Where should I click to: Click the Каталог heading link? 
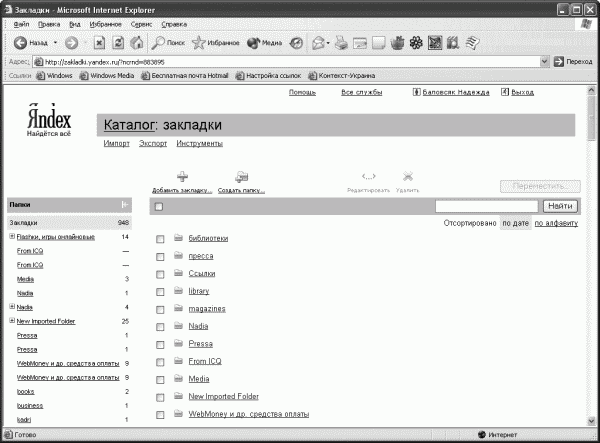[x=129, y=125]
